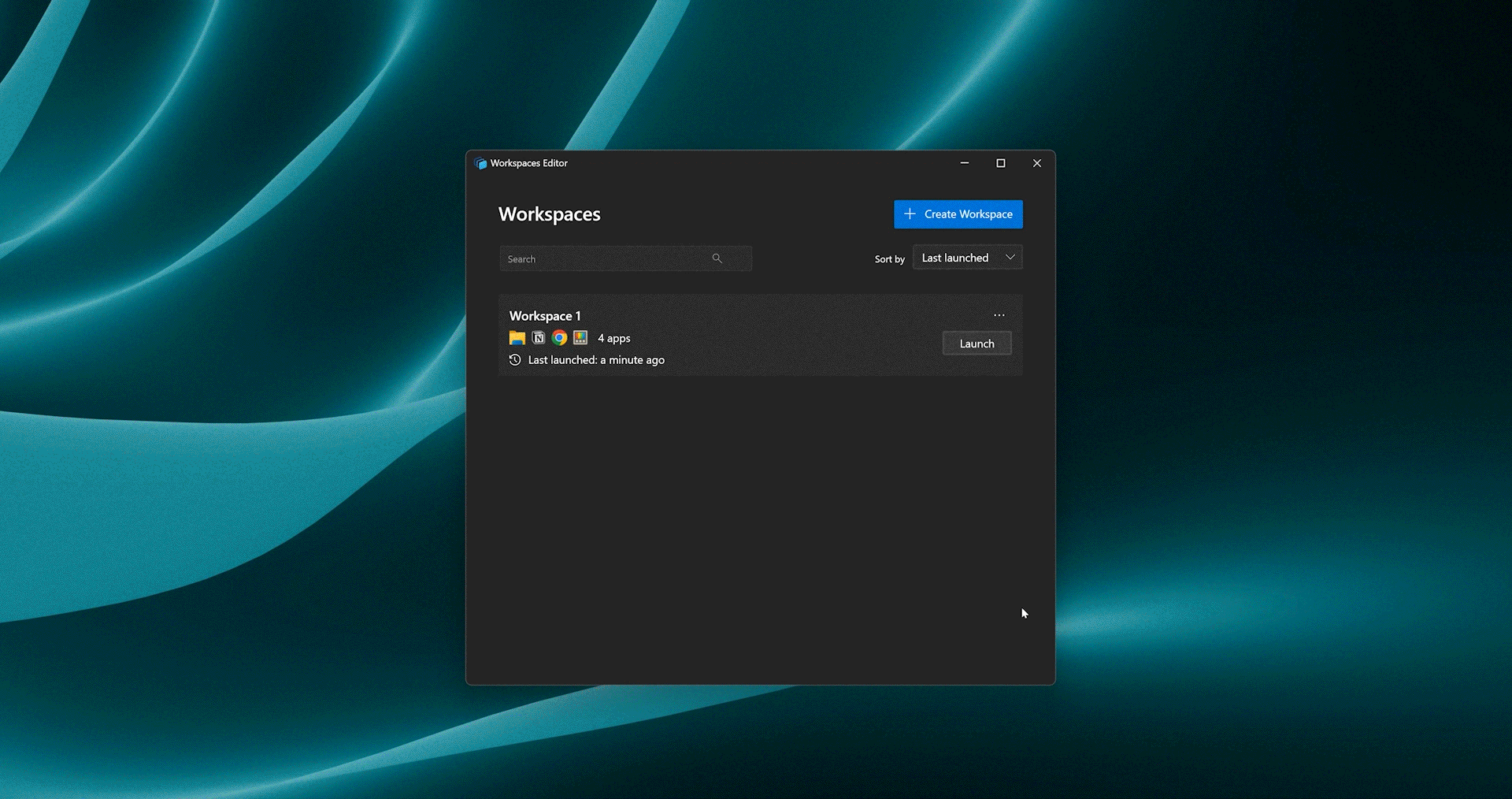Click the magnifier icon in the search box
The height and width of the screenshot is (799, 1512).
coord(717,258)
